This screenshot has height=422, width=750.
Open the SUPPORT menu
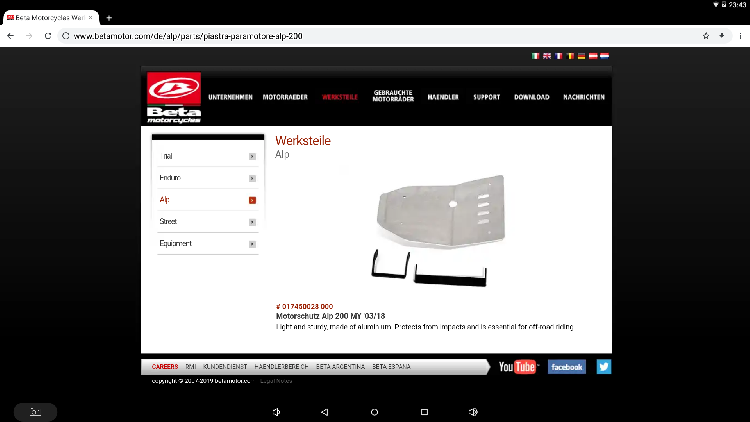point(486,97)
